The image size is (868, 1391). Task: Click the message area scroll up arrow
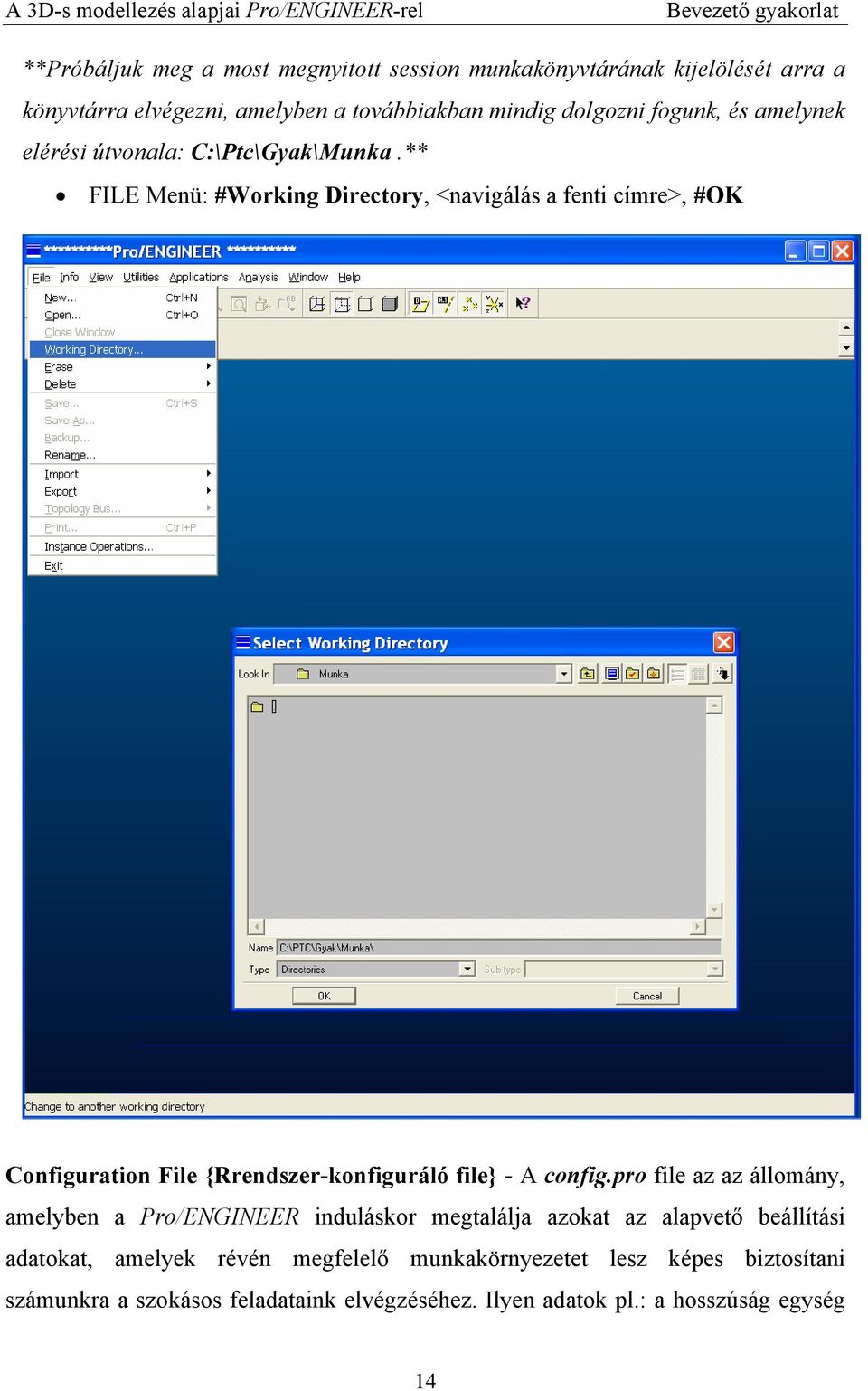[846, 327]
